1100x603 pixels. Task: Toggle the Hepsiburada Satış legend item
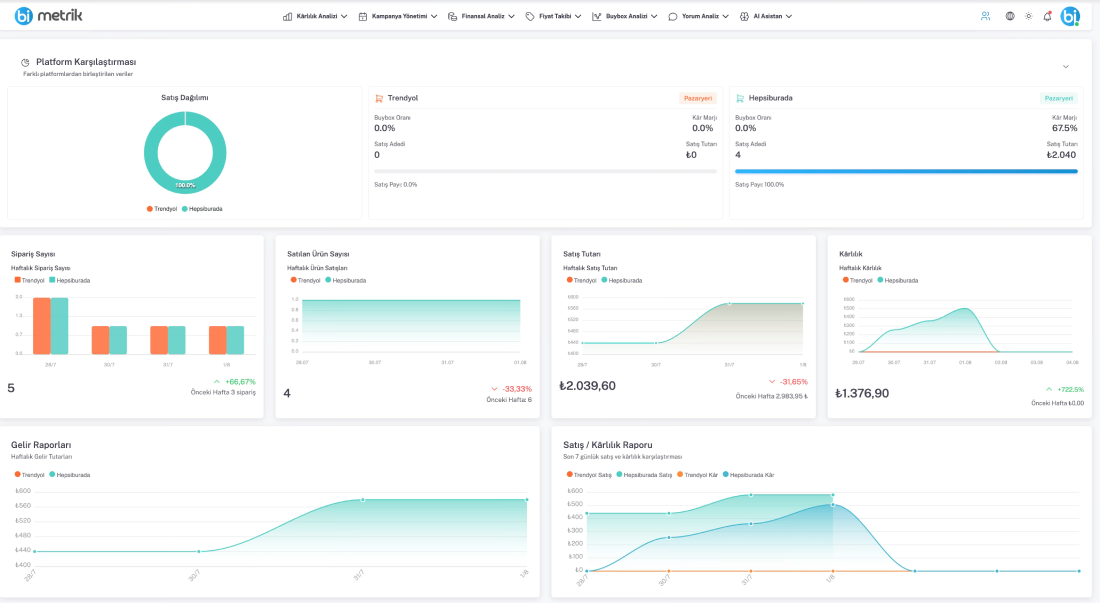[x=644, y=475]
